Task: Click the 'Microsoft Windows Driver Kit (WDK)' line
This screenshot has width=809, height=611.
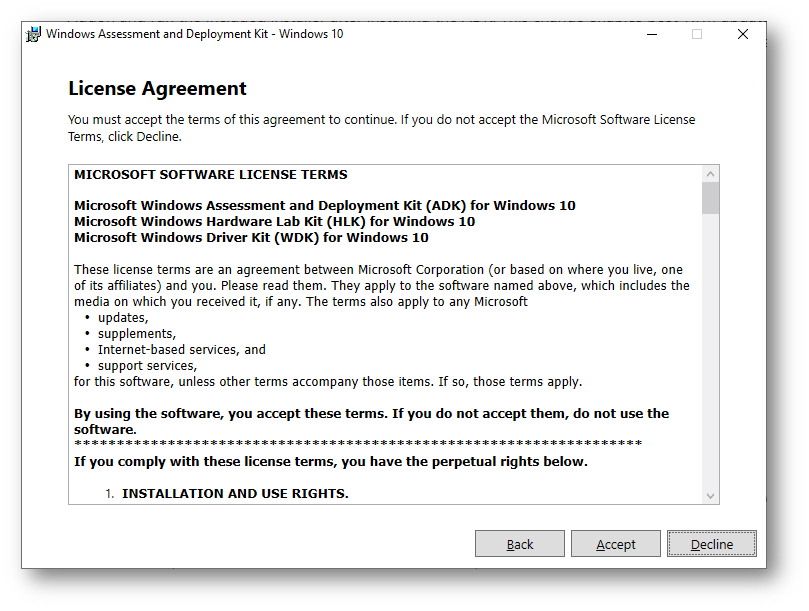Action: click(x=251, y=237)
